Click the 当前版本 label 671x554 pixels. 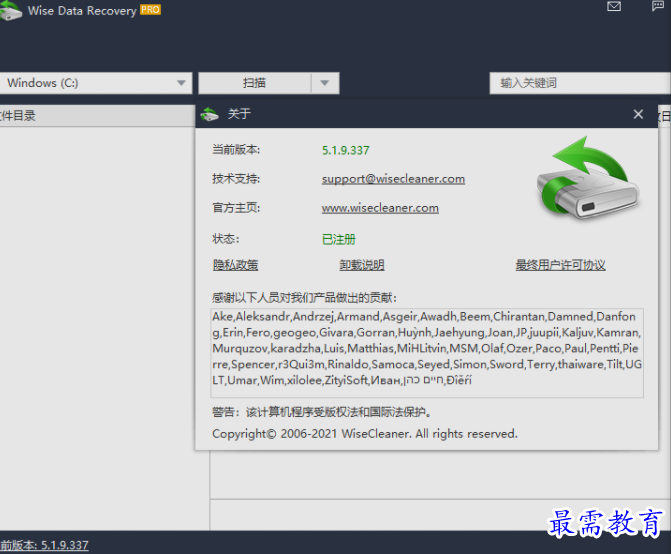coord(236,150)
